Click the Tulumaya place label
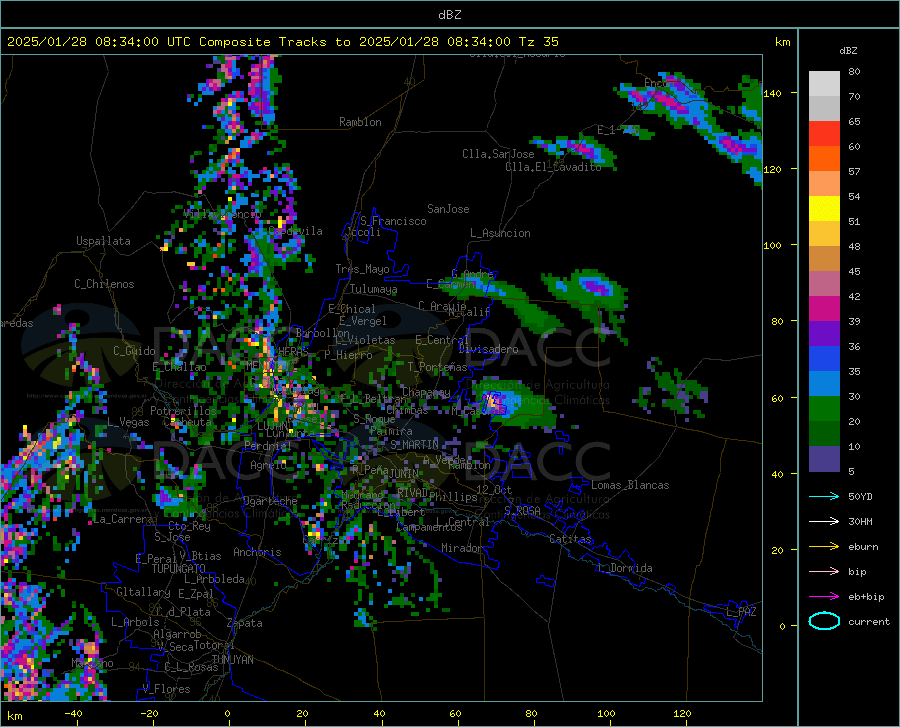 [x=373, y=289]
